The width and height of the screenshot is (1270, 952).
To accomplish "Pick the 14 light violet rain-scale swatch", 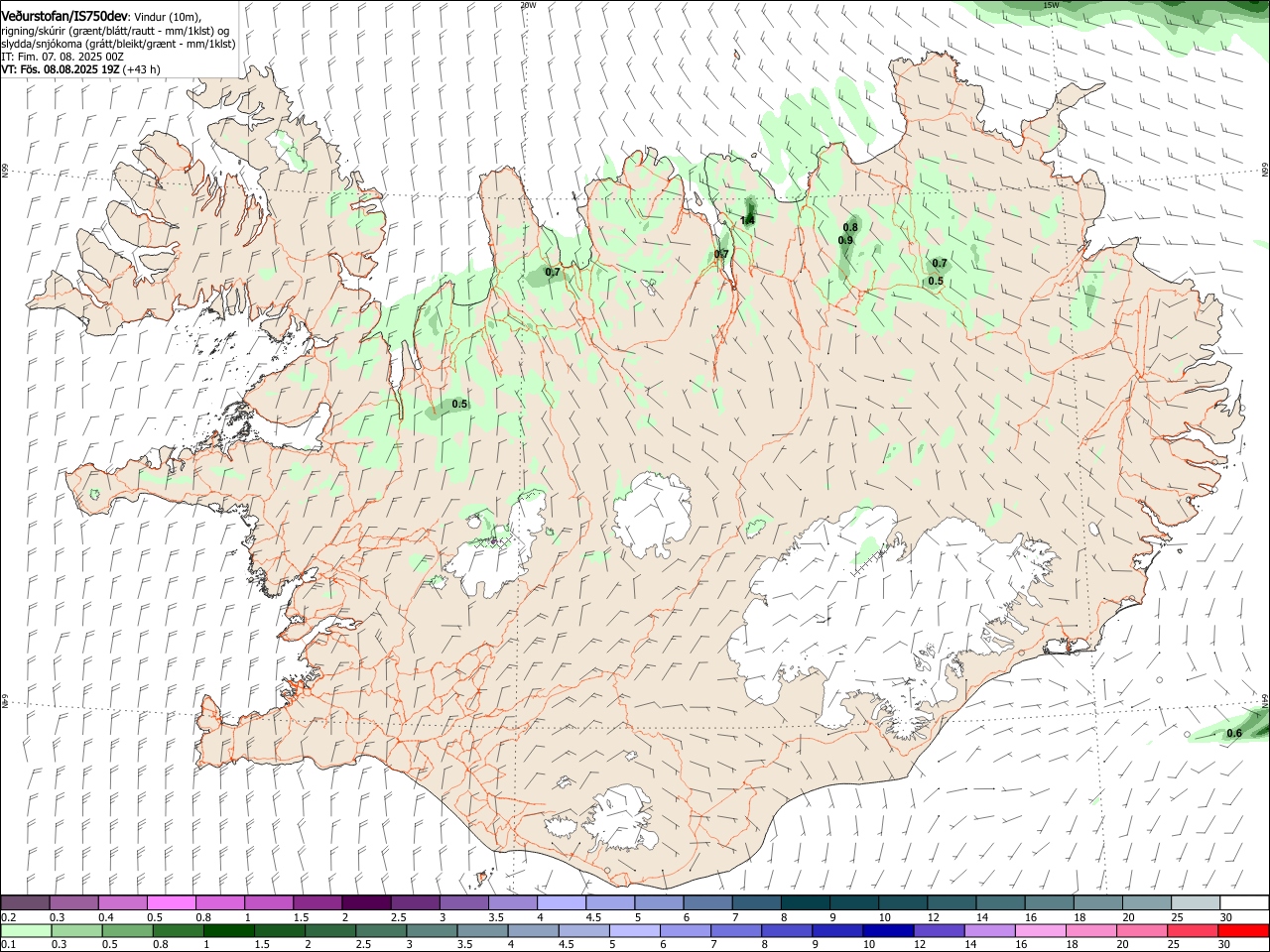I will point(988,931).
